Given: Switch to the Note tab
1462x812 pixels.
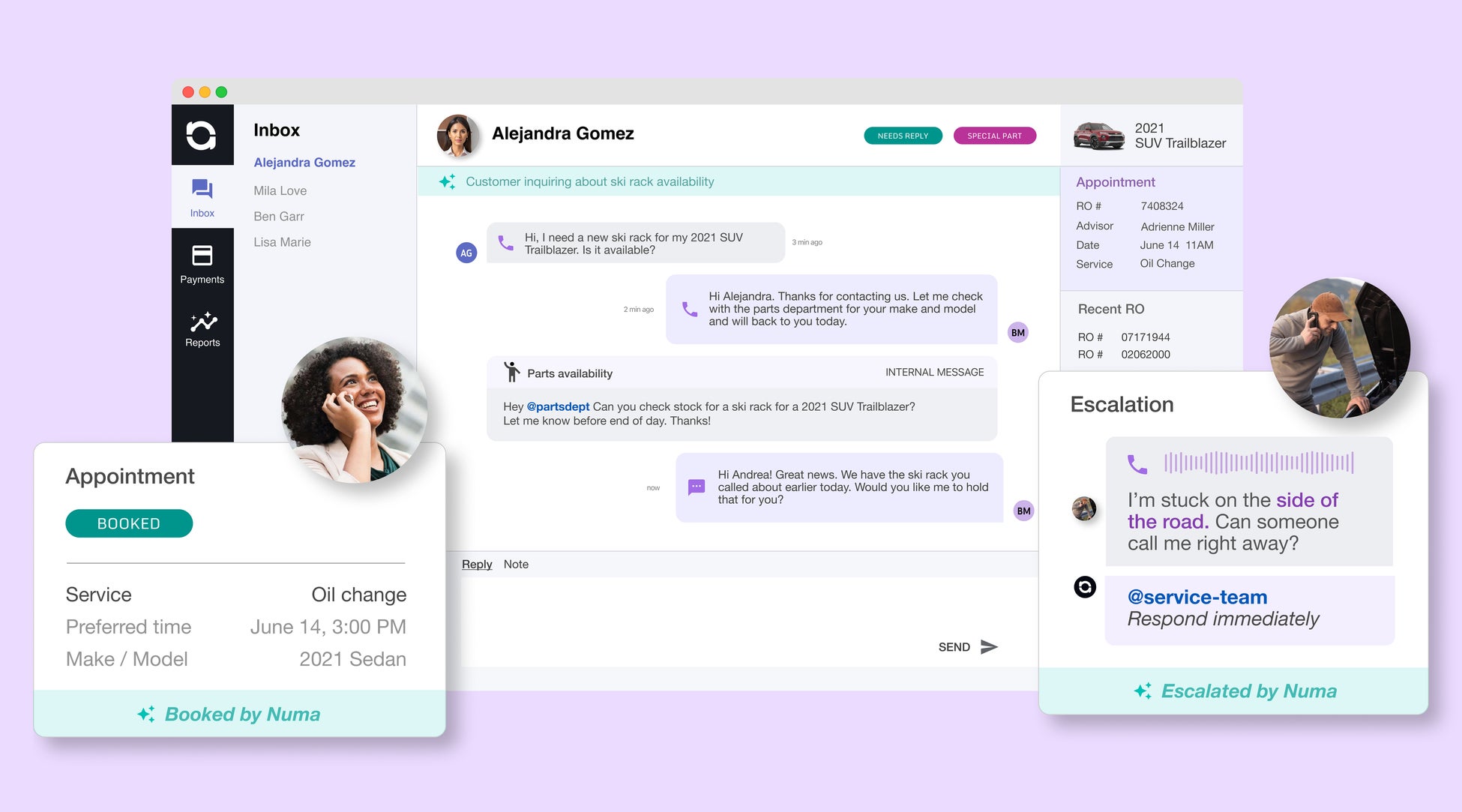Looking at the screenshot, I should pyautogui.click(x=516, y=564).
